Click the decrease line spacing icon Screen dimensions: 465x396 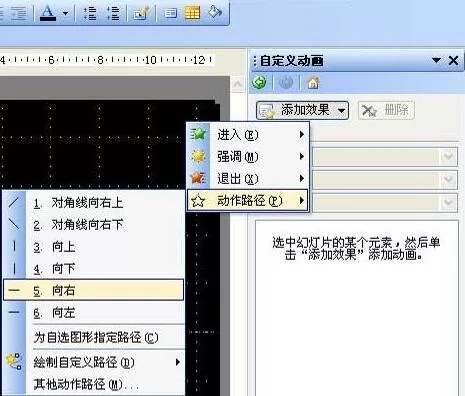pos(90,13)
